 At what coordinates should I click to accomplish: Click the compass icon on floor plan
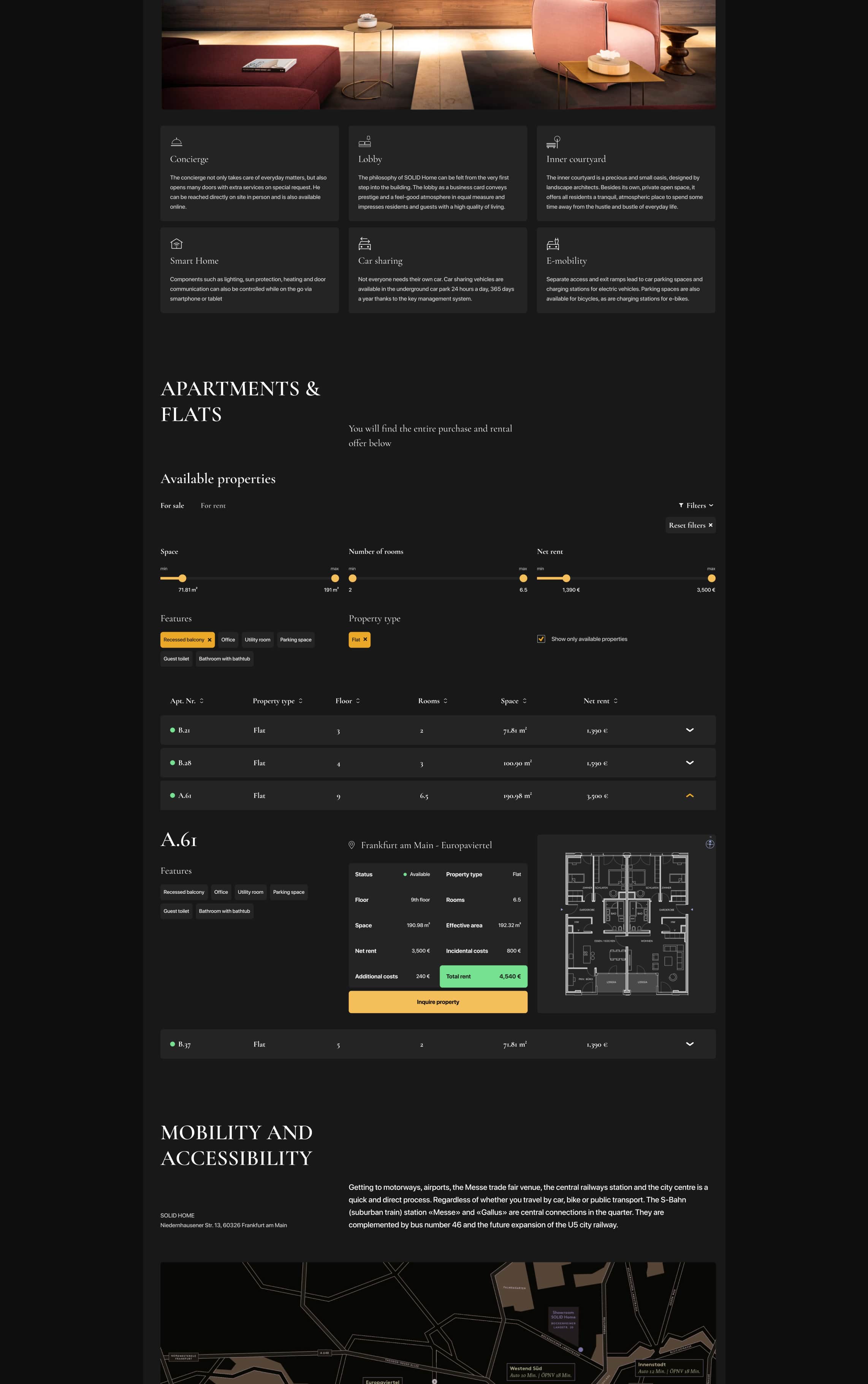point(710,843)
